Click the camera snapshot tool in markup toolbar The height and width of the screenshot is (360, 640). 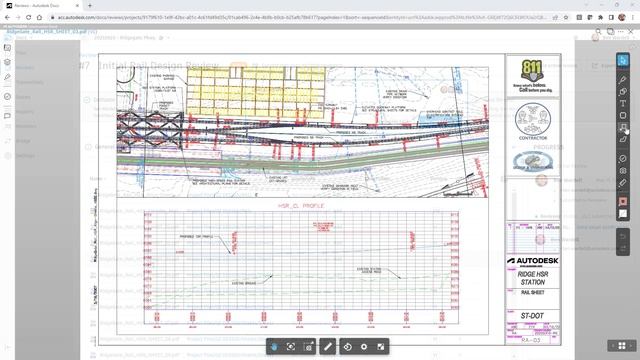tap(622, 171)
